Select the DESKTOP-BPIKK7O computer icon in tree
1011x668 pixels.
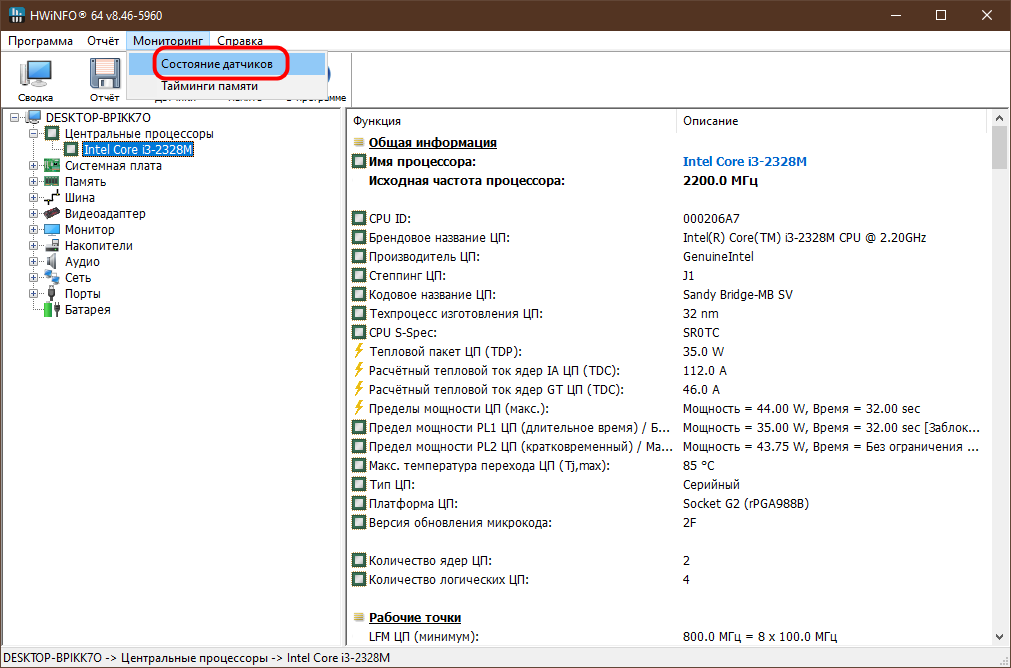click(x=34, y=117)
